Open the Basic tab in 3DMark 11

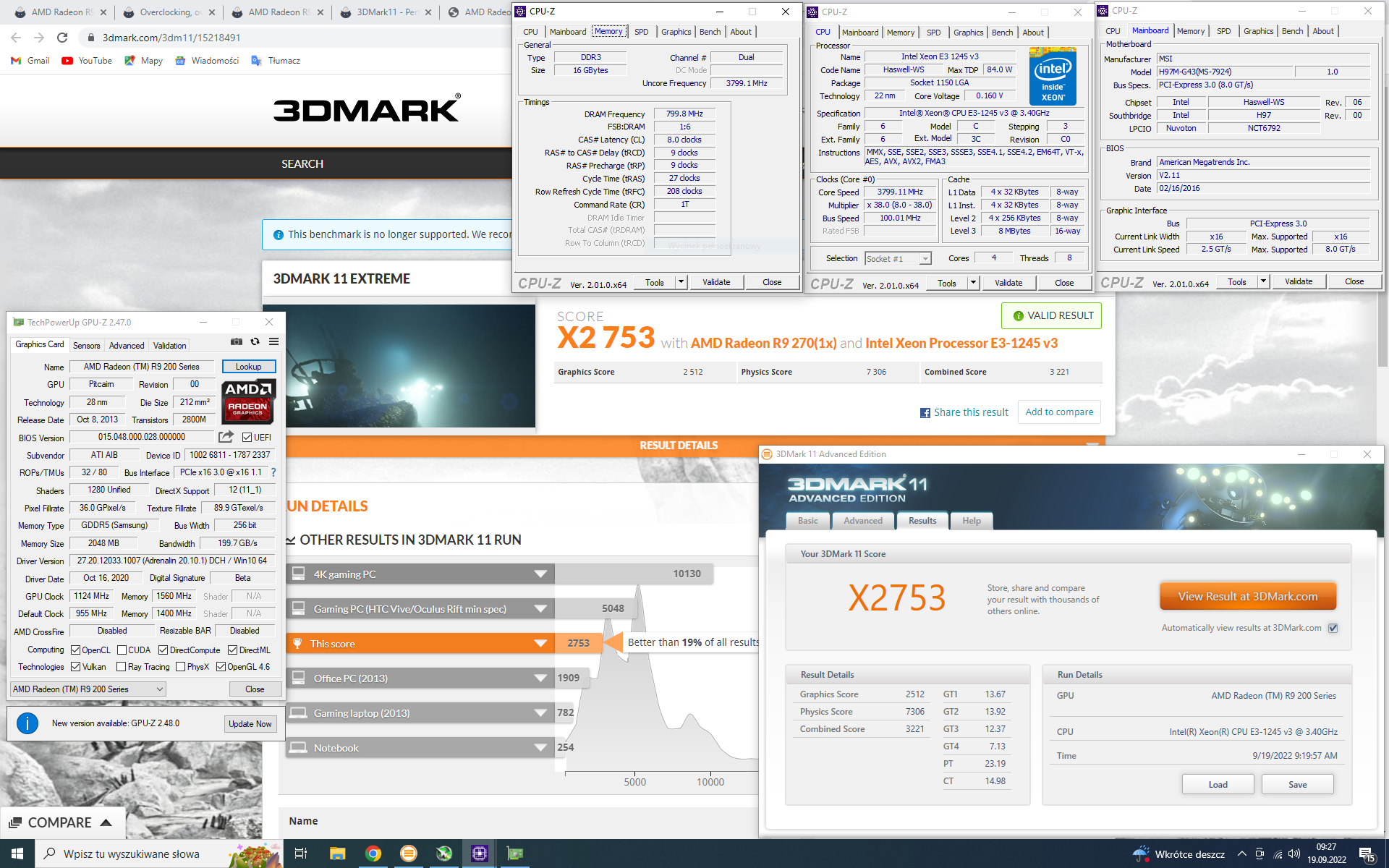pyautogui.click(x=807, y=521)
